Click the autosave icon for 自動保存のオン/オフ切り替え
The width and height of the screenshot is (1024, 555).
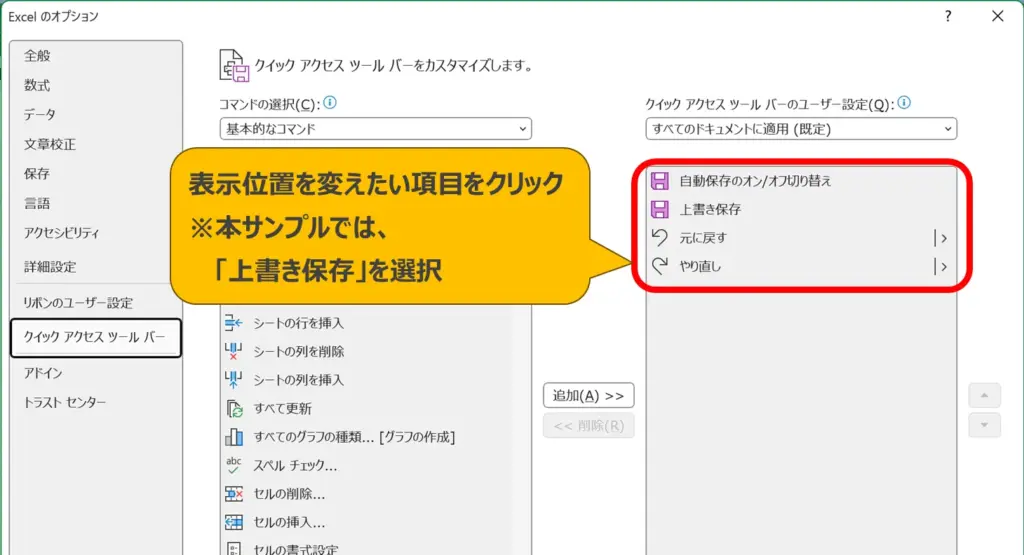659,181
